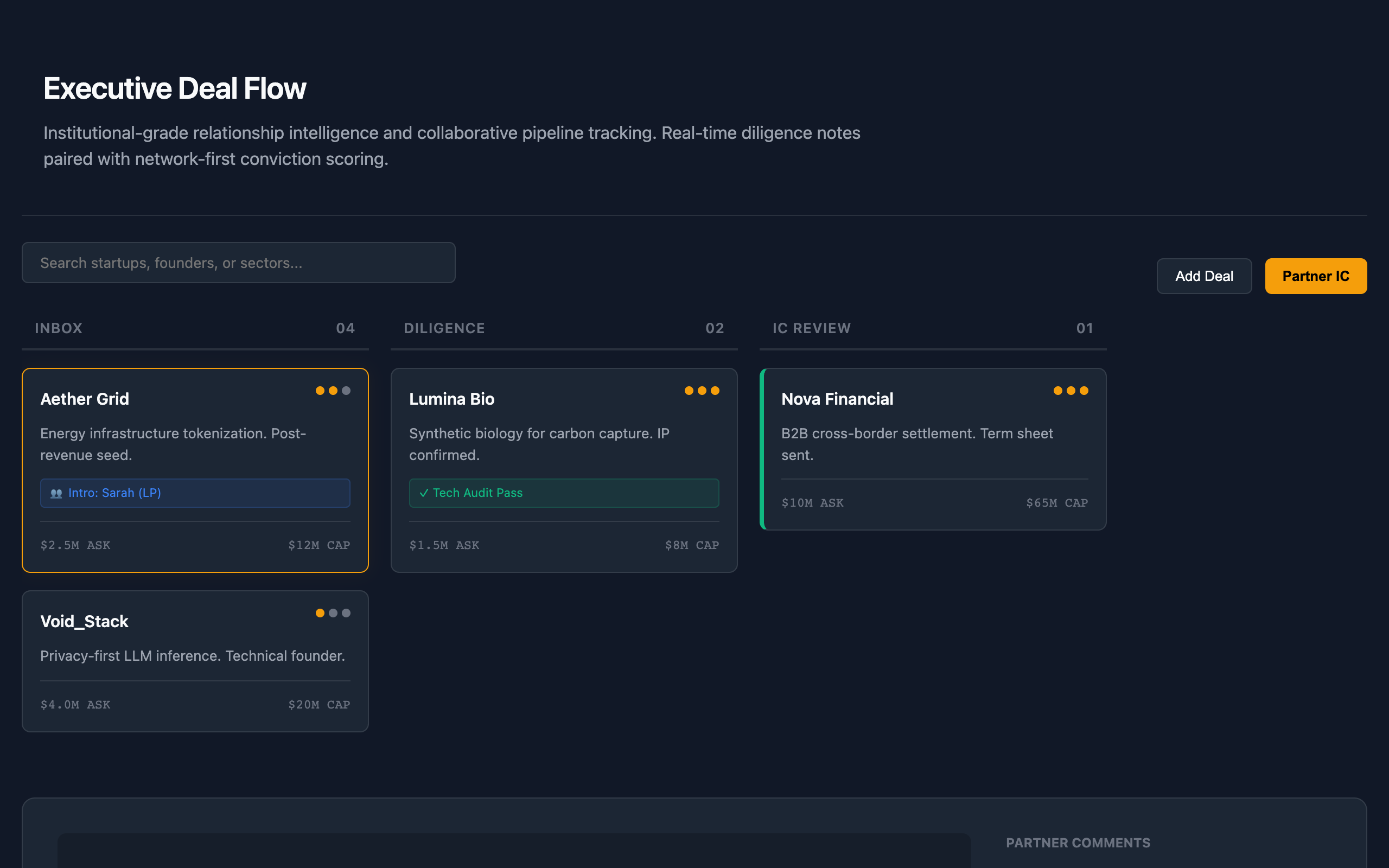Click conviction dots on Void_Stack card
Screen dimensions: 1389x868
333,613
